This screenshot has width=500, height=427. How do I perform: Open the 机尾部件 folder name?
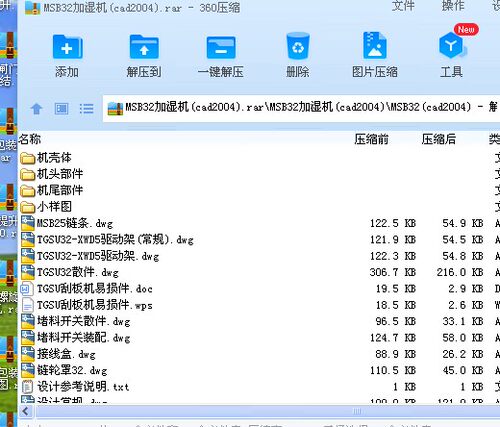point(60,191)
